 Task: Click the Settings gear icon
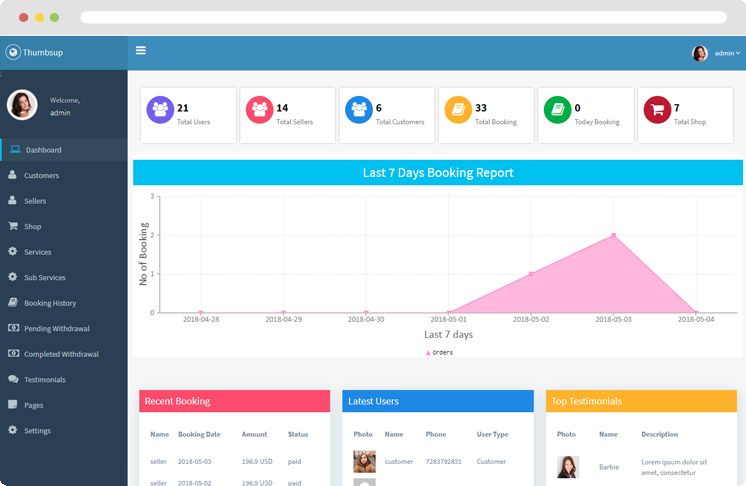coord(13,430)
